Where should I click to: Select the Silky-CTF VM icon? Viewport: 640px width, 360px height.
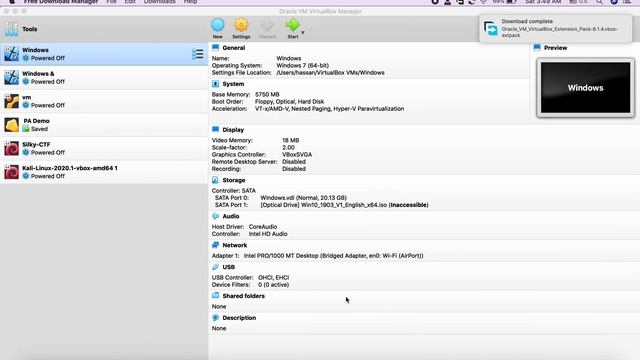click(11, 149)
